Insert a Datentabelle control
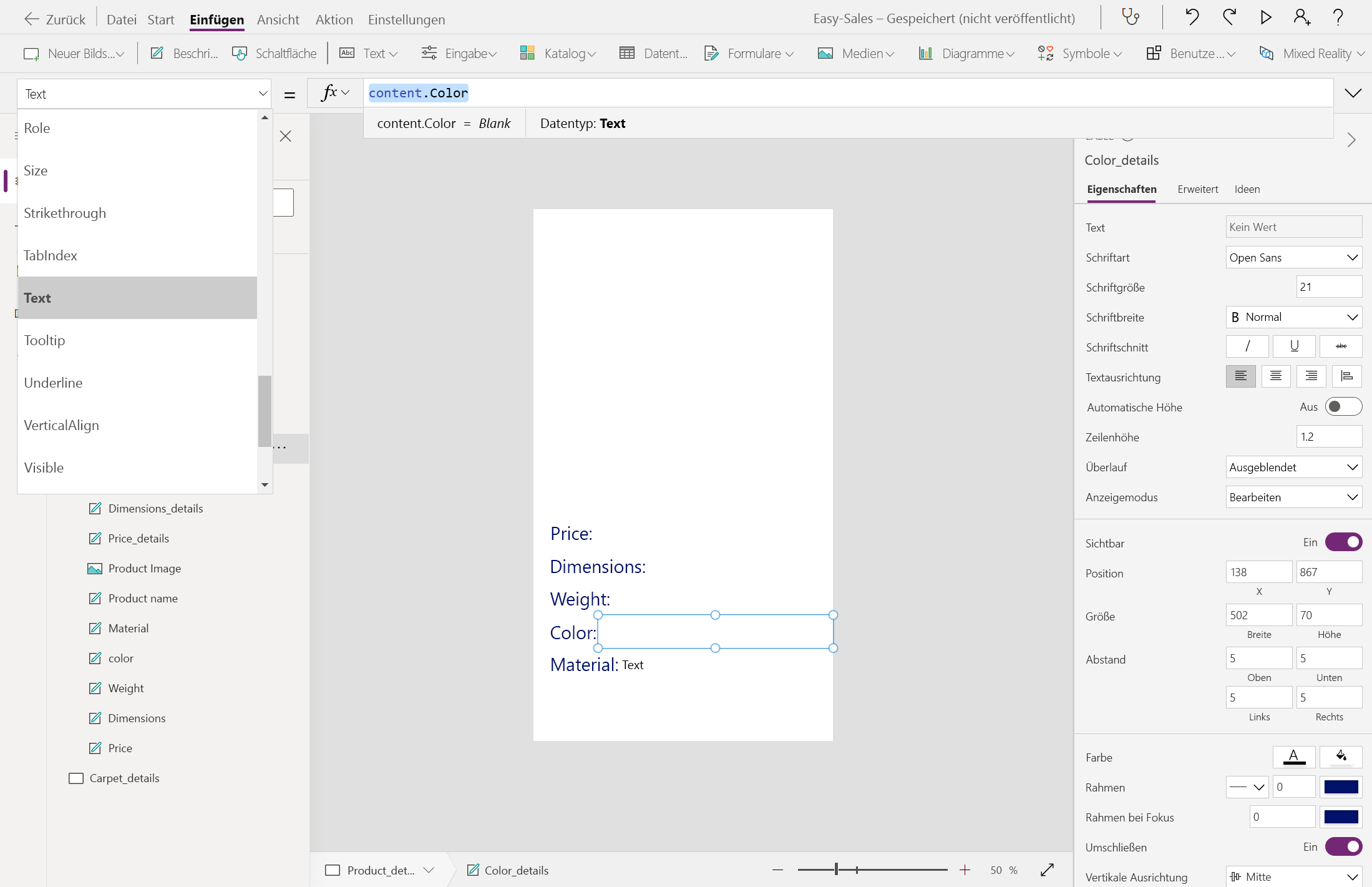 tap(653, 54)
